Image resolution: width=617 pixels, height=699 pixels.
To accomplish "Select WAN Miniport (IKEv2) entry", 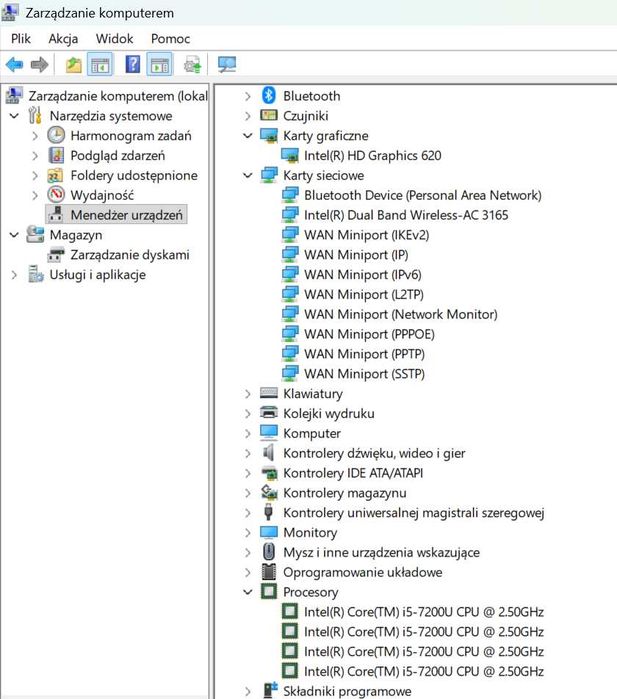I will [366, 235].
